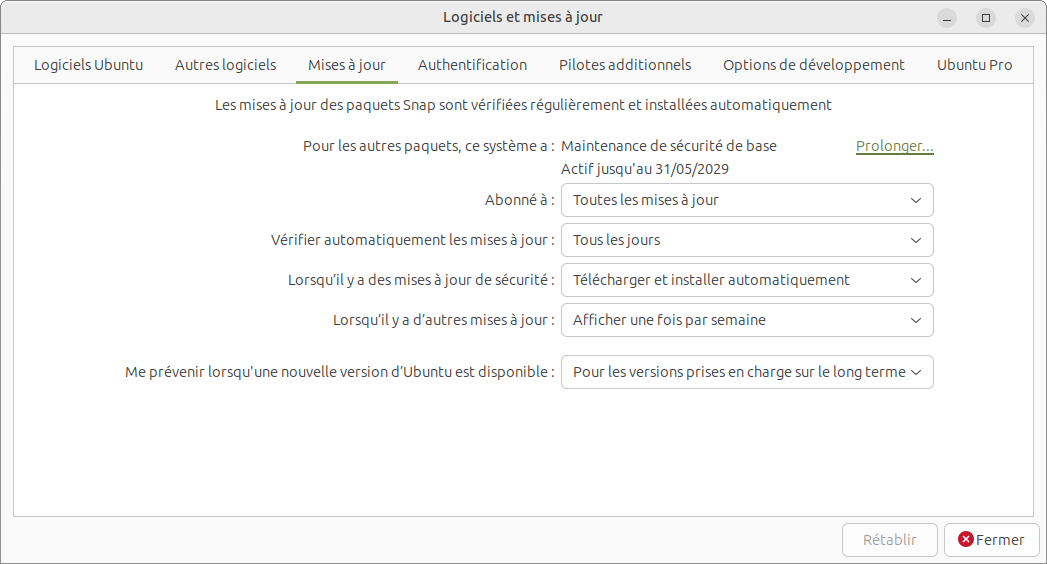The width and height of the screenshot is (1047, 564).
Task: Click the Maintenance de sécurité de base text
Action: point(668,146)
